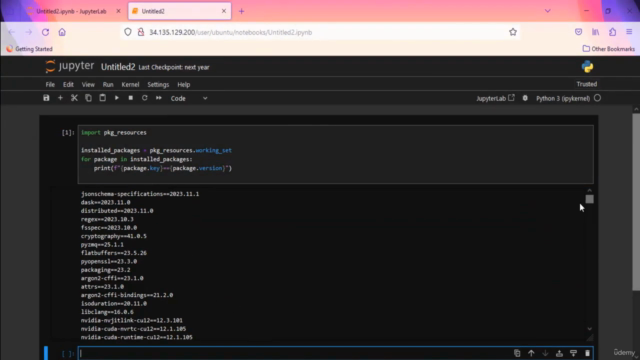Click the tracking protection shield icon

click(x=128, y=32)
